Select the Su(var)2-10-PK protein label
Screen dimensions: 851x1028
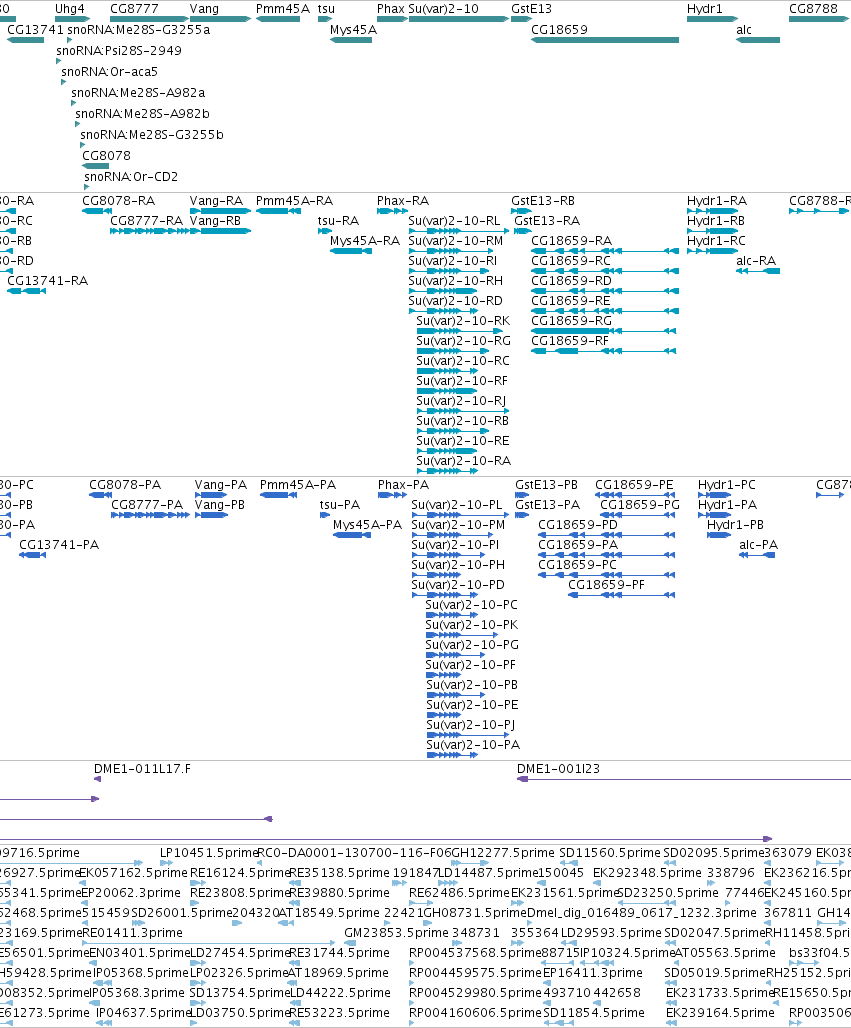(x=471, y=625)
